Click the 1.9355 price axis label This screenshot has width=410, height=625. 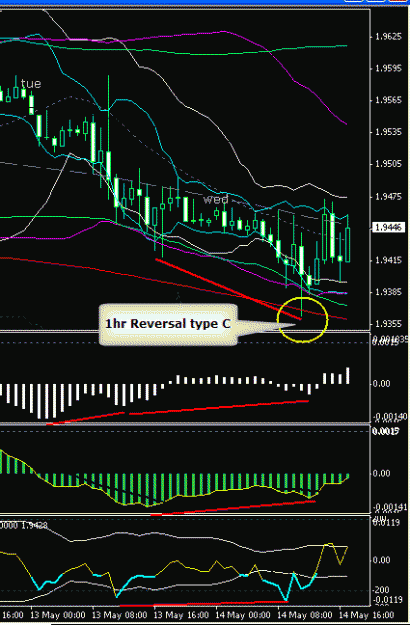pos(388,324)
